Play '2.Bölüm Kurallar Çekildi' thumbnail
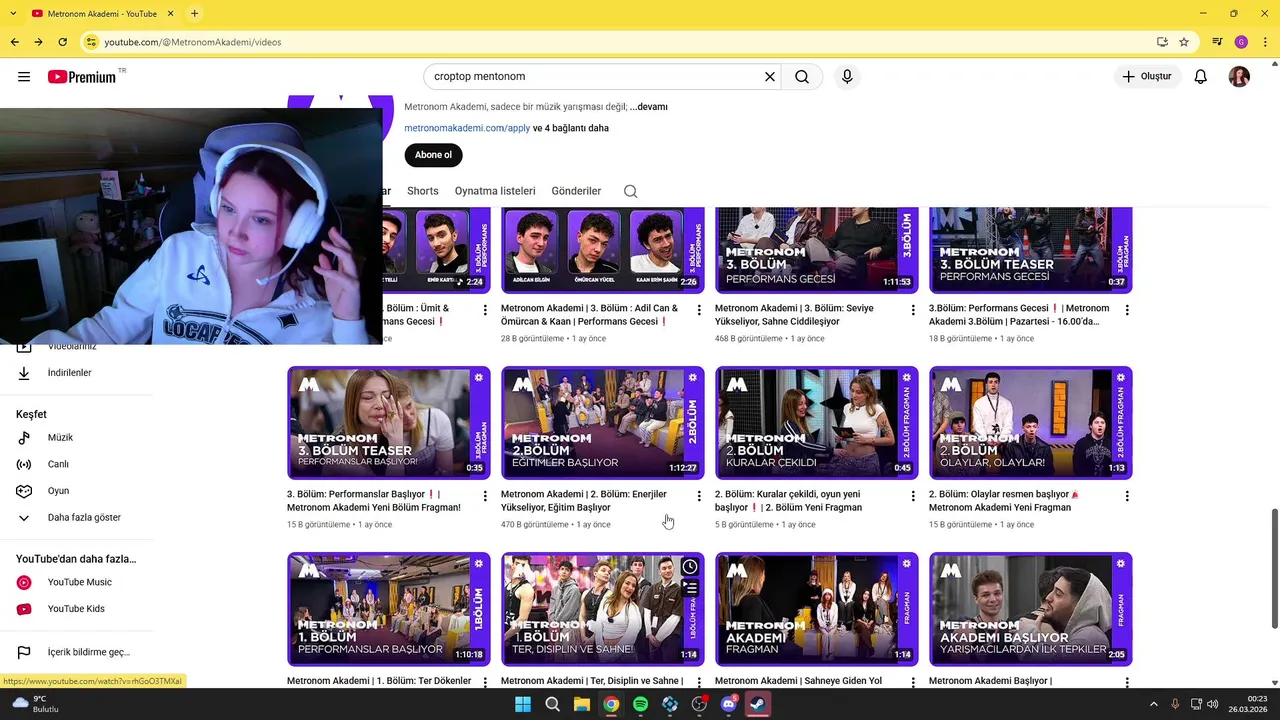The image size is (1280, 720). point(816,422)
